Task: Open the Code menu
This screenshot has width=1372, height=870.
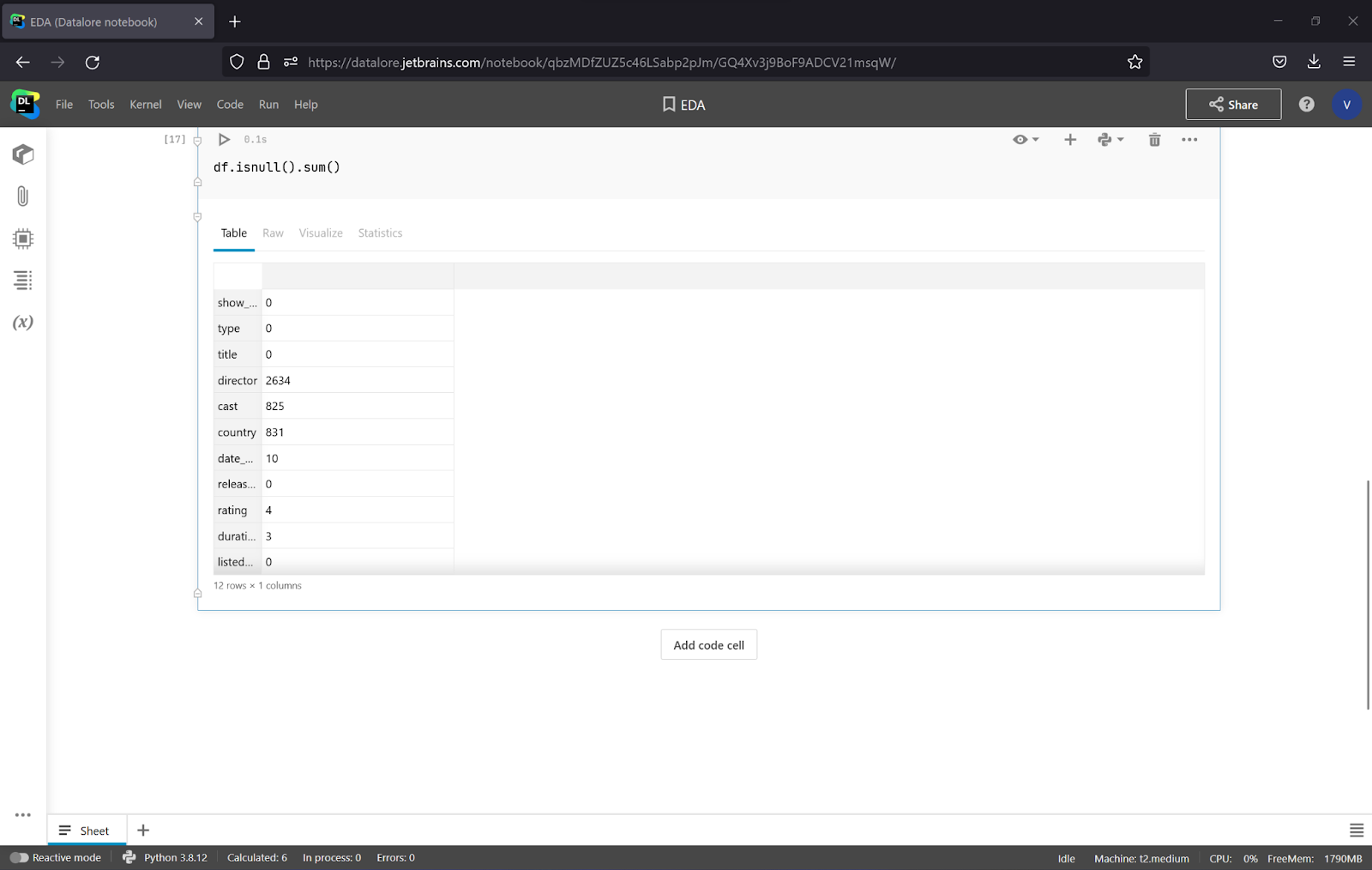Action: (230, 104)
